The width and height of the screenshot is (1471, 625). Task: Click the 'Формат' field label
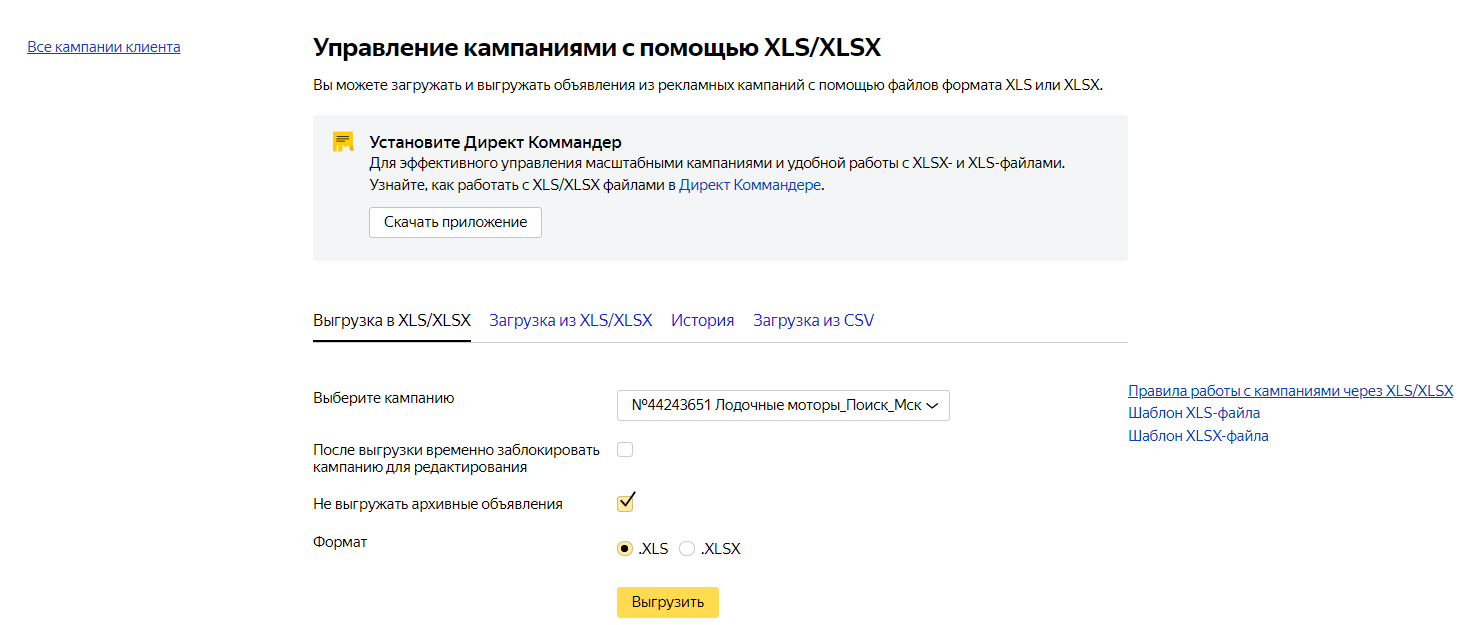340,542
